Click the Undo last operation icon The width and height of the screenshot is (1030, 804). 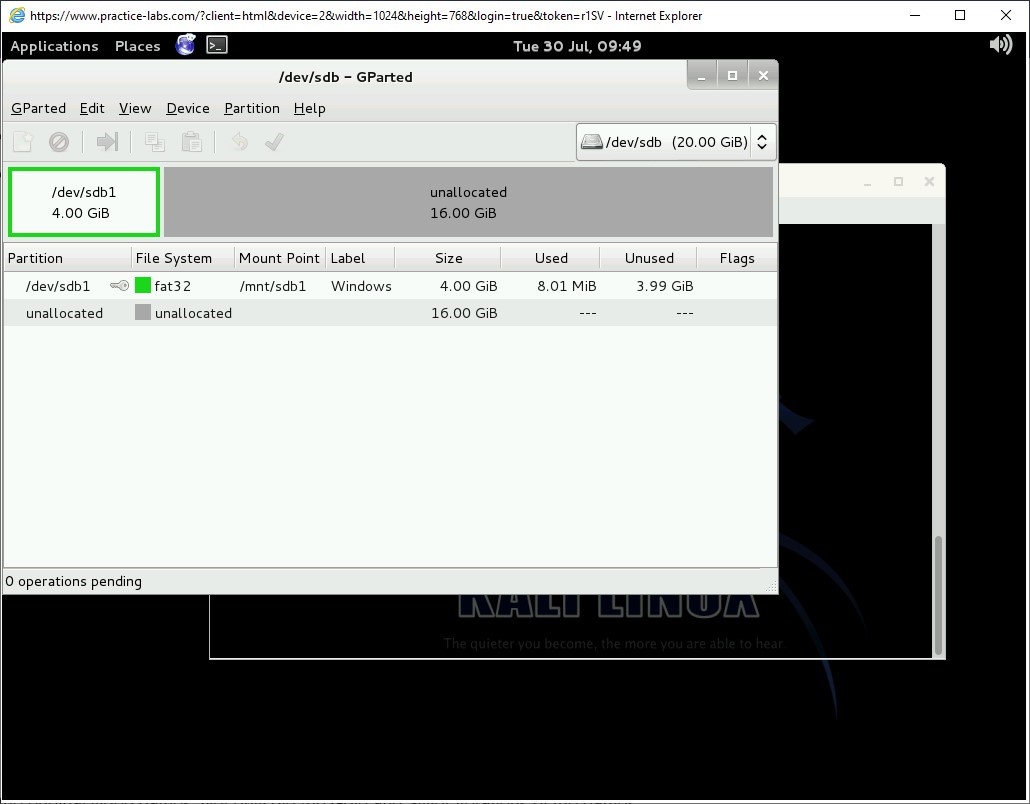[x=239, y=142]
